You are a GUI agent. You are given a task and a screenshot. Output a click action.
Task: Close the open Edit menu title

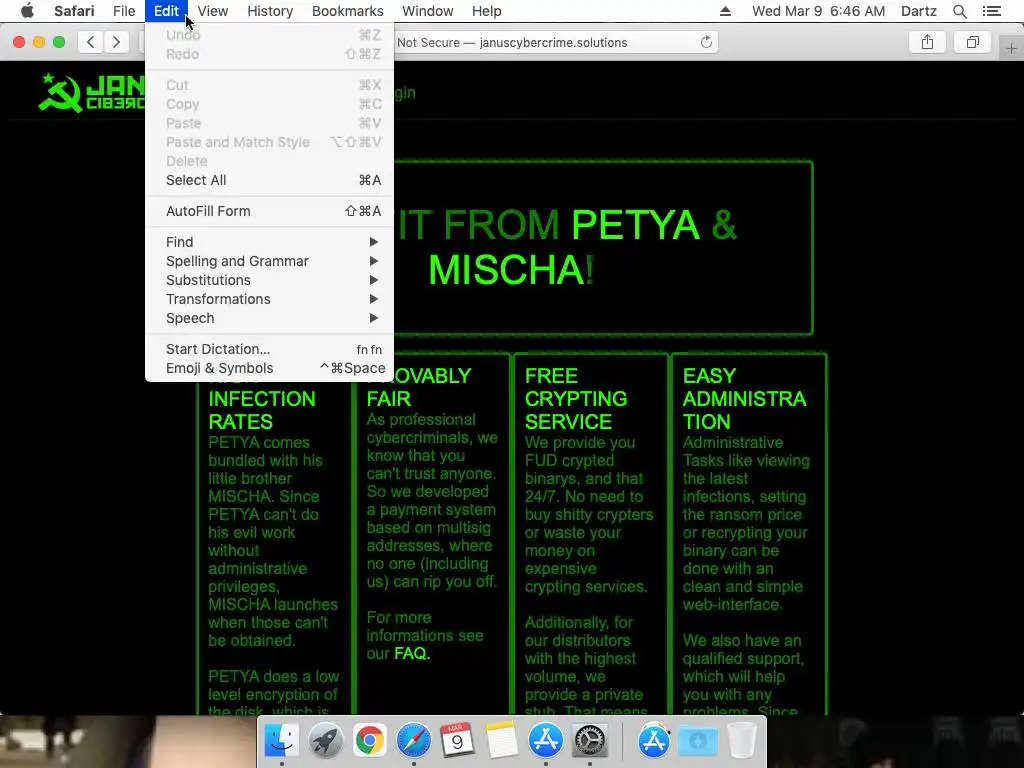(167, 11)
